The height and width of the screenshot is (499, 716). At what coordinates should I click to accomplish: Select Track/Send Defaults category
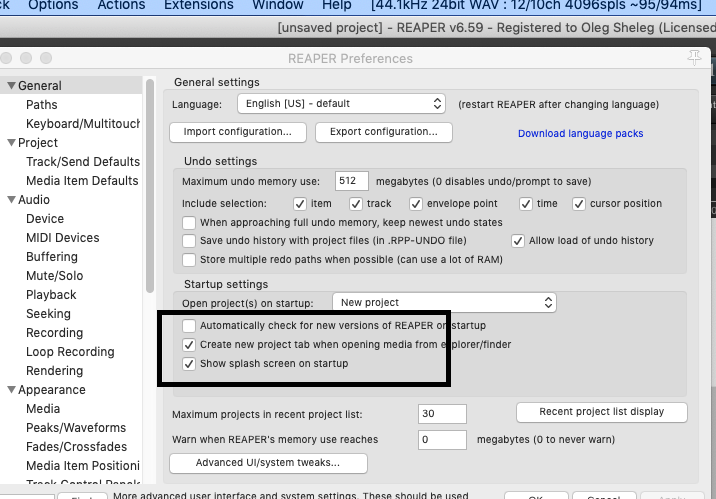(x=83, y=162)
